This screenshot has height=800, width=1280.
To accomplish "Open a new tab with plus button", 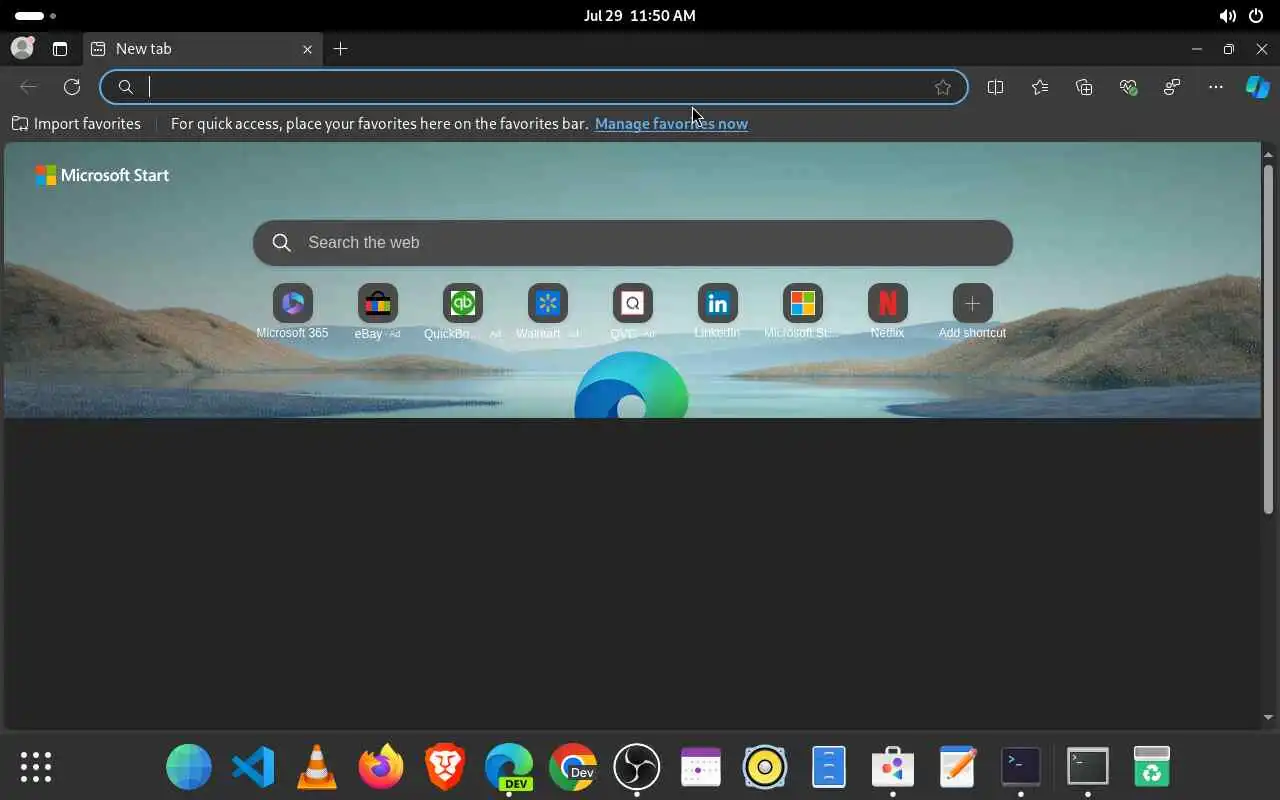I will click(x=341, y=49).
